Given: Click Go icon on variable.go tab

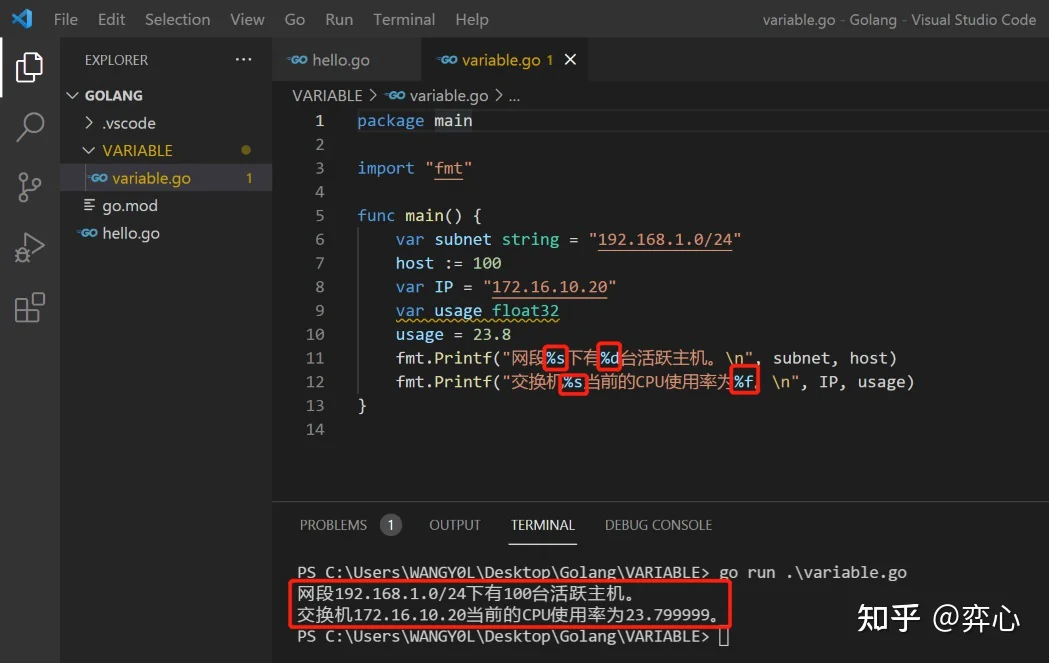Looking at the screenshot, I should coord(448,60).
